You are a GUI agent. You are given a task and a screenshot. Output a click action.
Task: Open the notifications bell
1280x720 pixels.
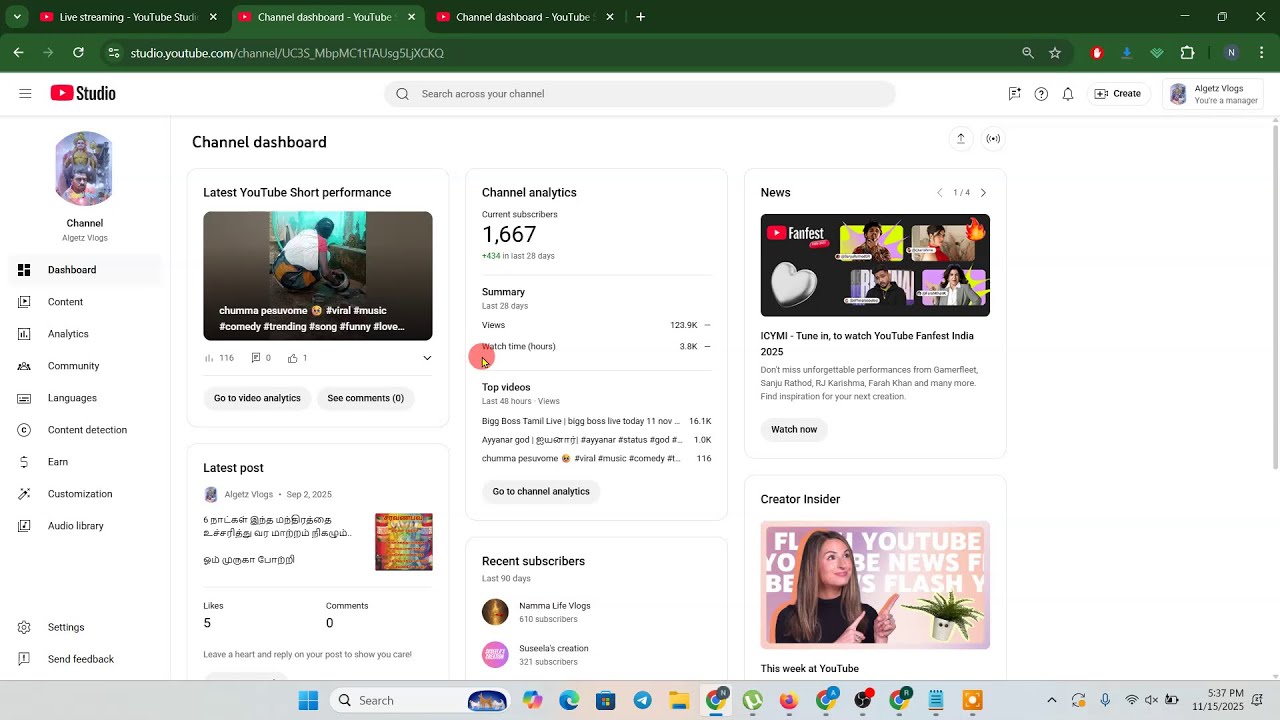pyautogui.click(x=1068, y=94)
